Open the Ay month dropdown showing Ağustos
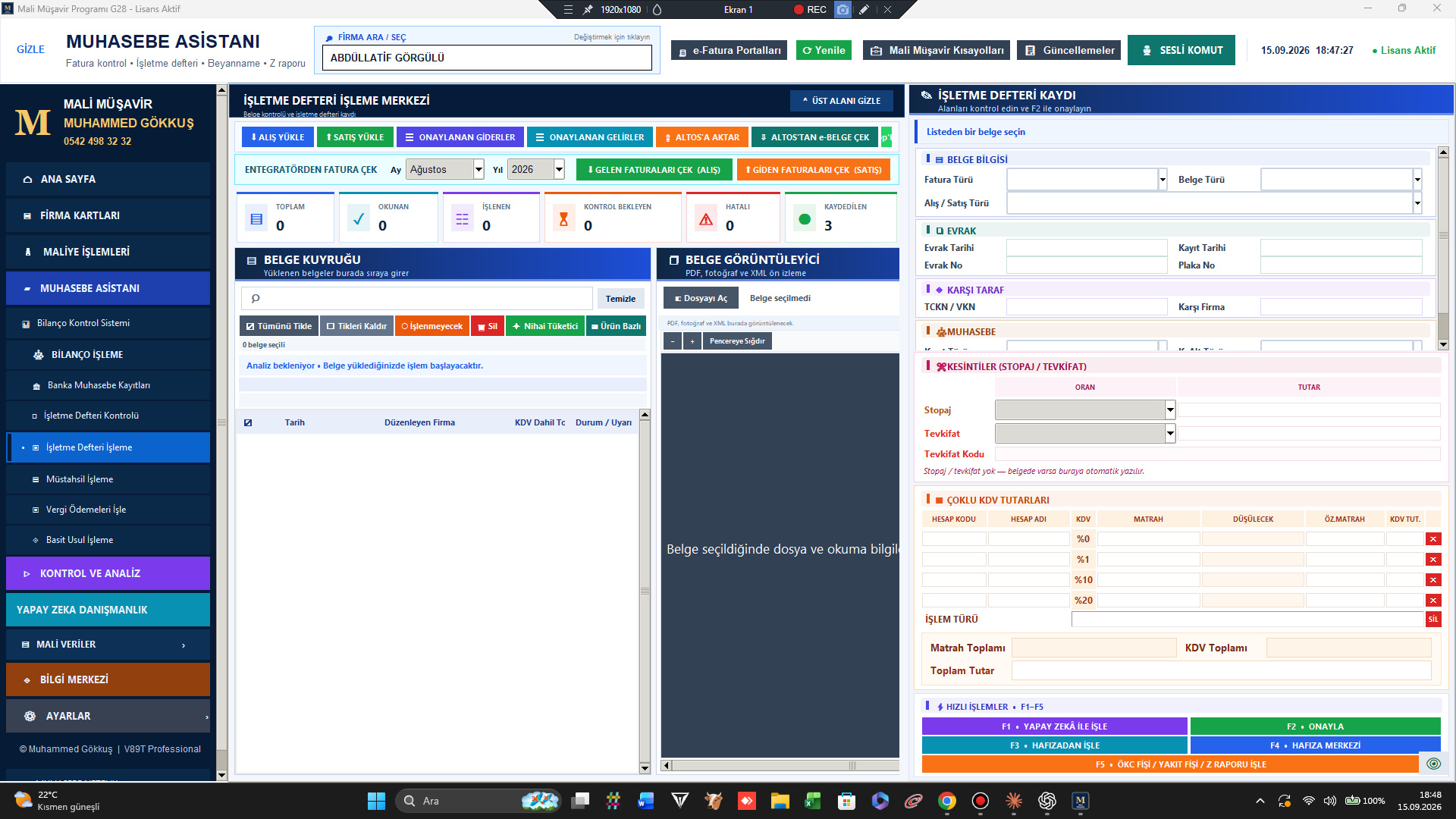Viewport: 1456px width, 819px height. [444, 169]
